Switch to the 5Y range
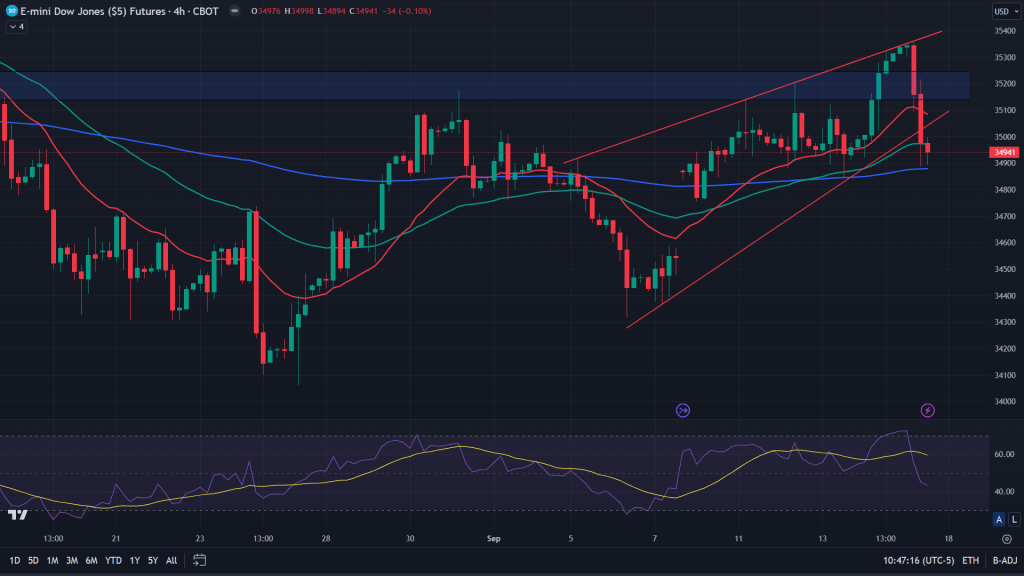The image size is (1024, 576). click(x=153, y=559)
